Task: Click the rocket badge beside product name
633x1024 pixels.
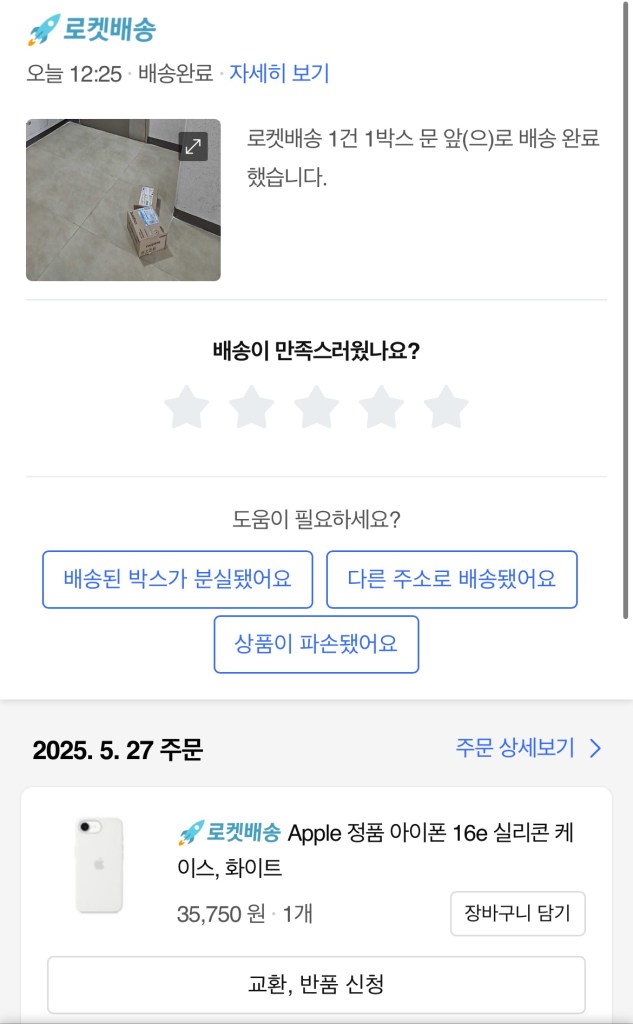Action: click(230, 832)
